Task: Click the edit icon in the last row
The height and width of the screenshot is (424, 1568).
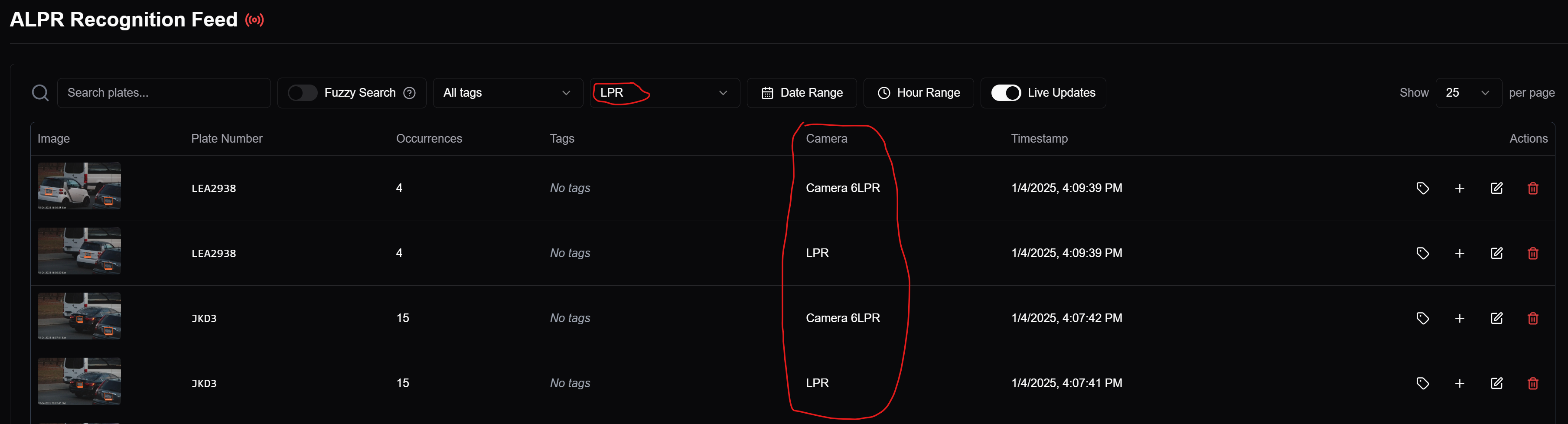Action: point(1496,384)
